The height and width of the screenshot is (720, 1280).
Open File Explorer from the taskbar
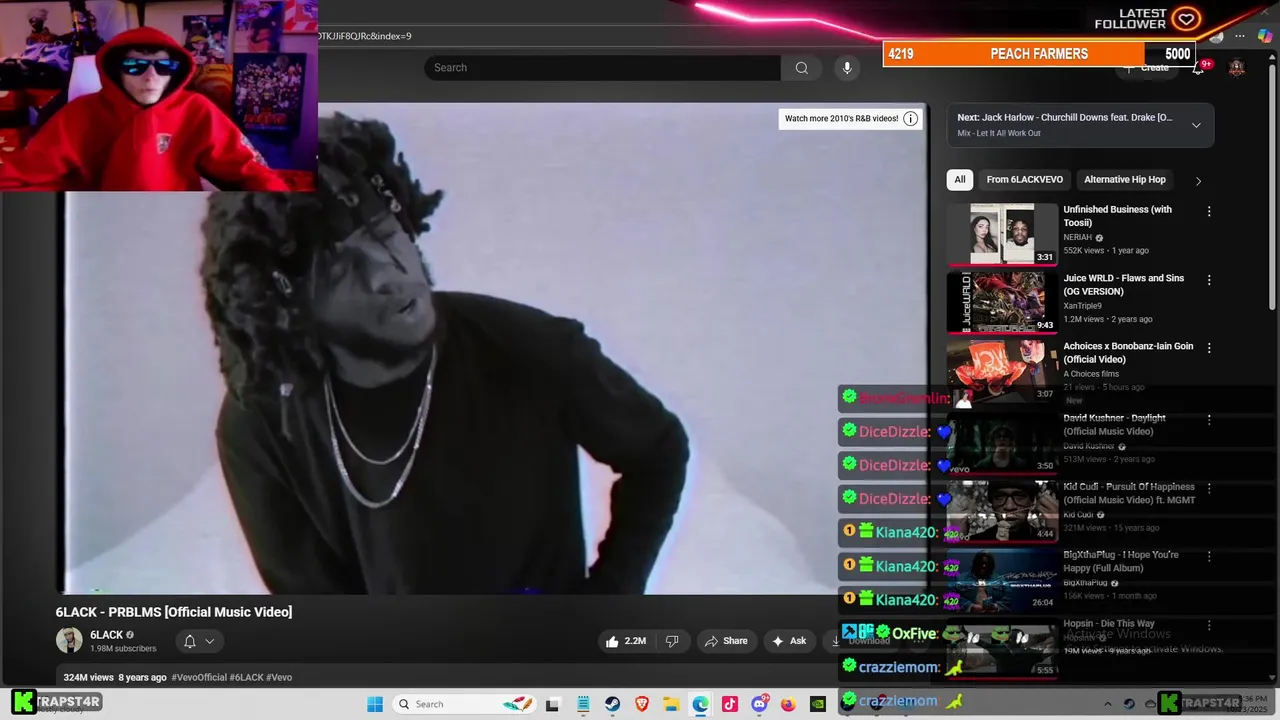[x=671, y=704]
